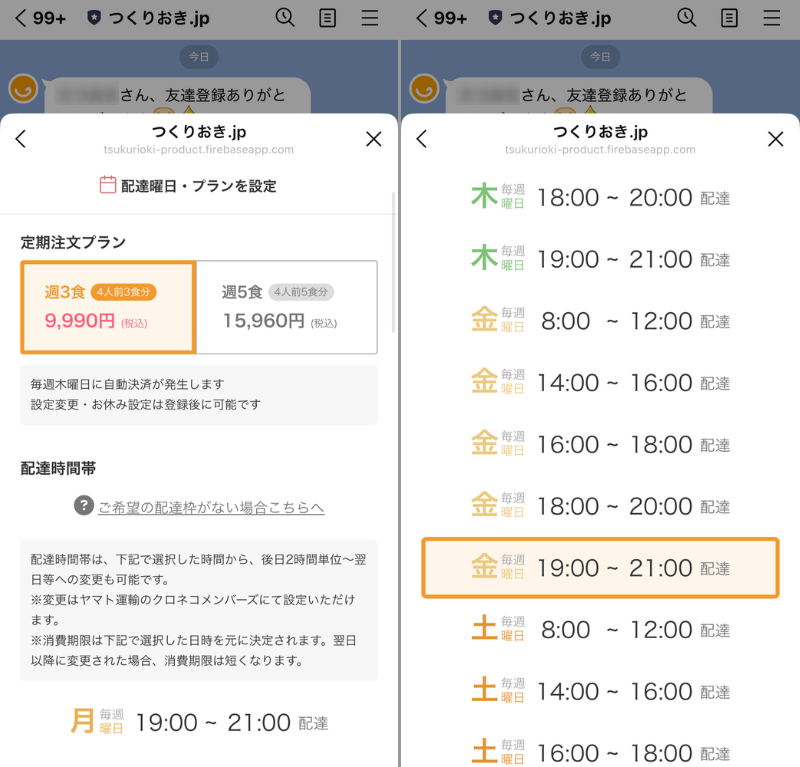Image resolution: width=800 pixels, height=767 pixels.
Task: Tap left つくりおき.jp chat title
Action: [x=159, y=18]
